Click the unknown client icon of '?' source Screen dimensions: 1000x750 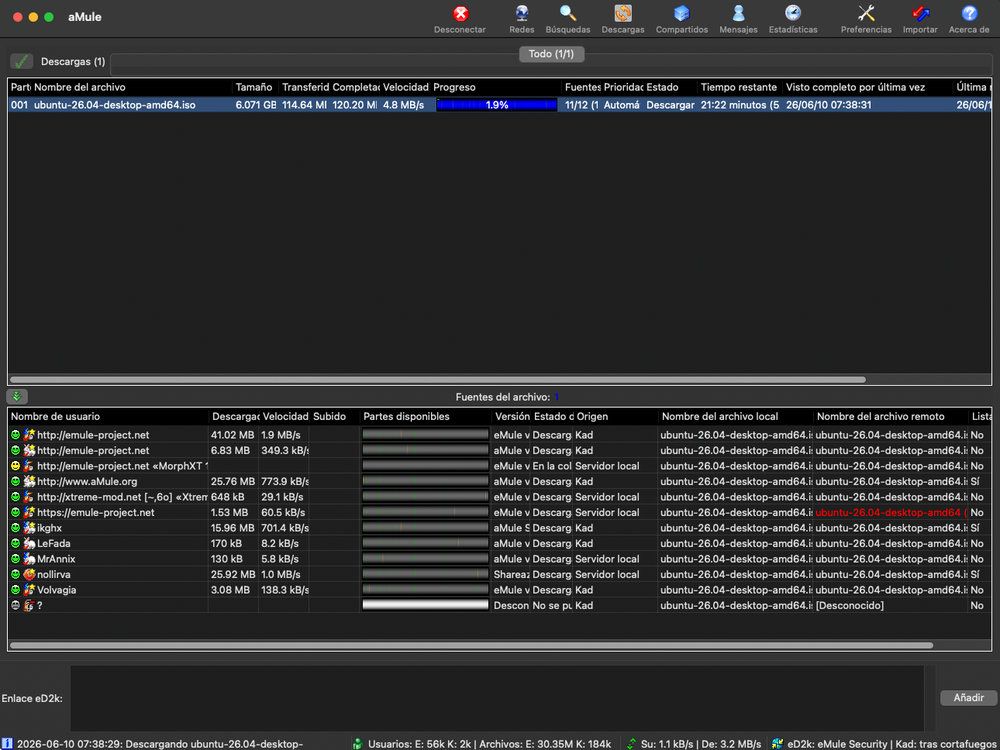29,605
